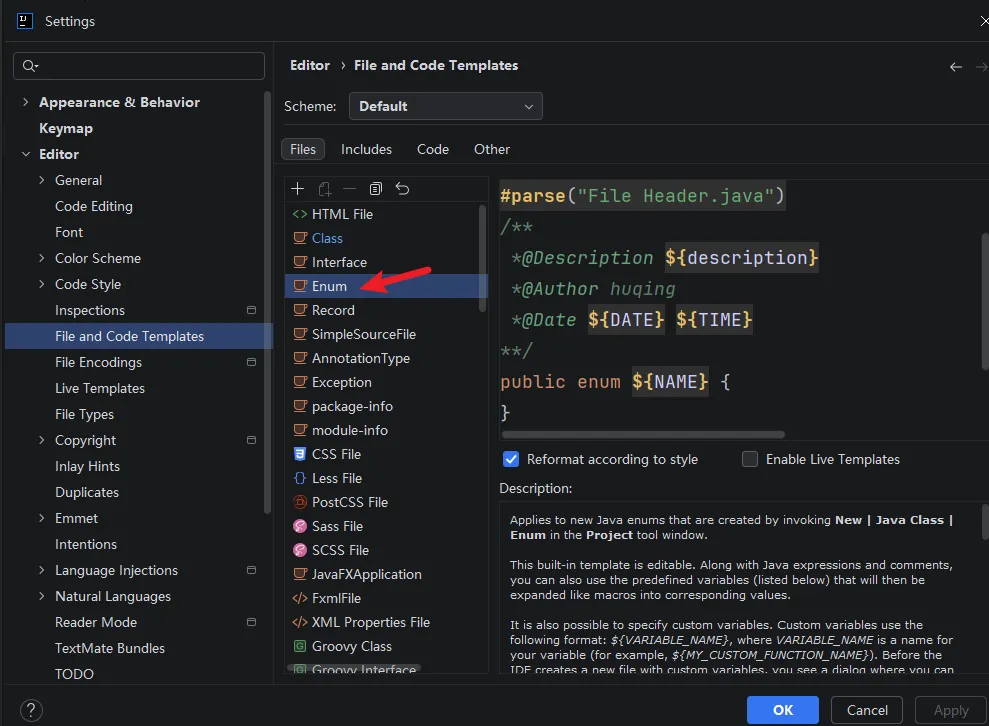Expand the Code Style node
Viewport: 989px width, 726px height.
coord(42,284)
